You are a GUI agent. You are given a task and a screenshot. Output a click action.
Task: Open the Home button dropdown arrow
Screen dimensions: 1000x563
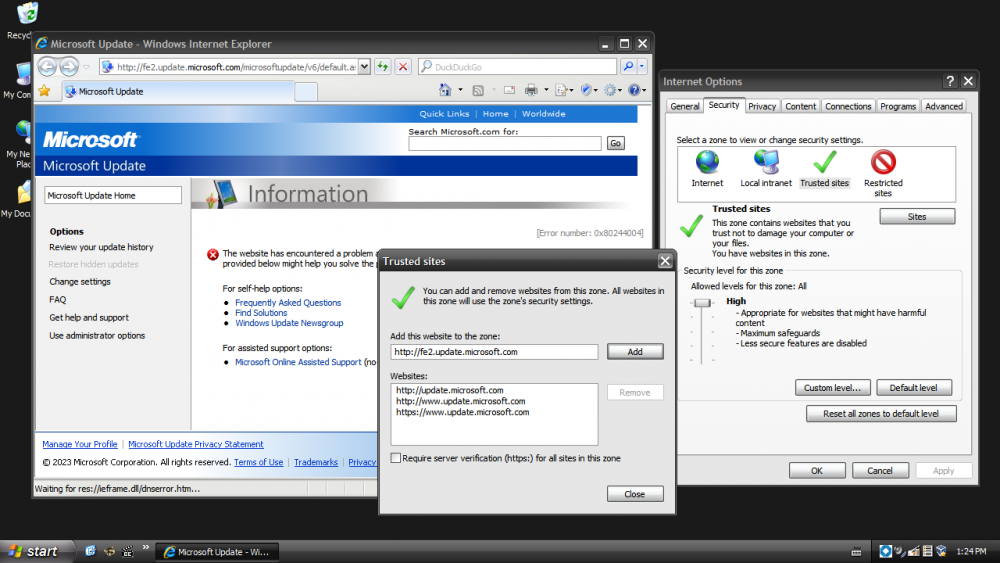tap(460, 91)
